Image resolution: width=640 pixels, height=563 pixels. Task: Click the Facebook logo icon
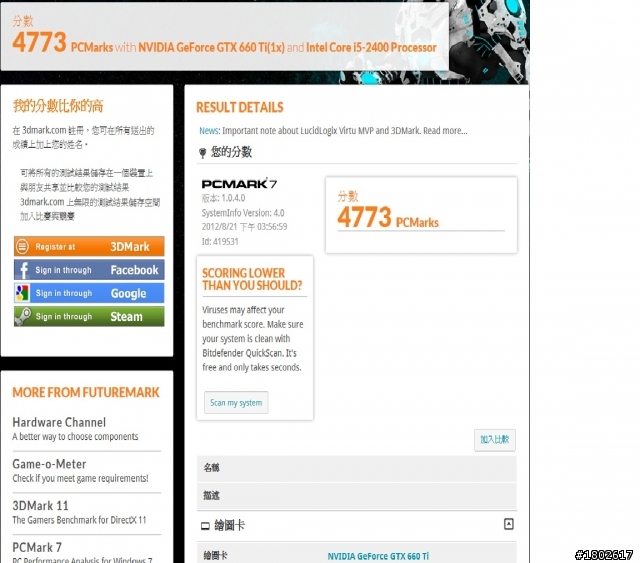[x=22, y=270]
